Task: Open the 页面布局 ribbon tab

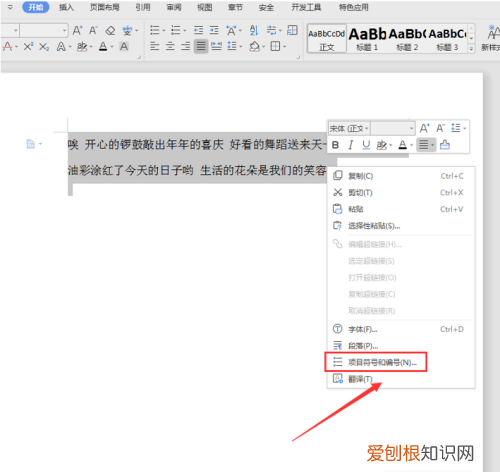Action: 105,7
